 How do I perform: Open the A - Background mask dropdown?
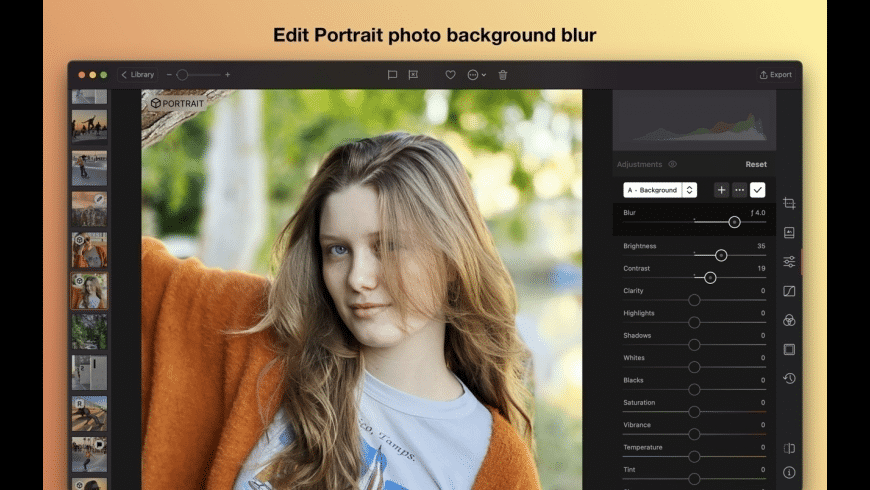click(x=660, y=190)
